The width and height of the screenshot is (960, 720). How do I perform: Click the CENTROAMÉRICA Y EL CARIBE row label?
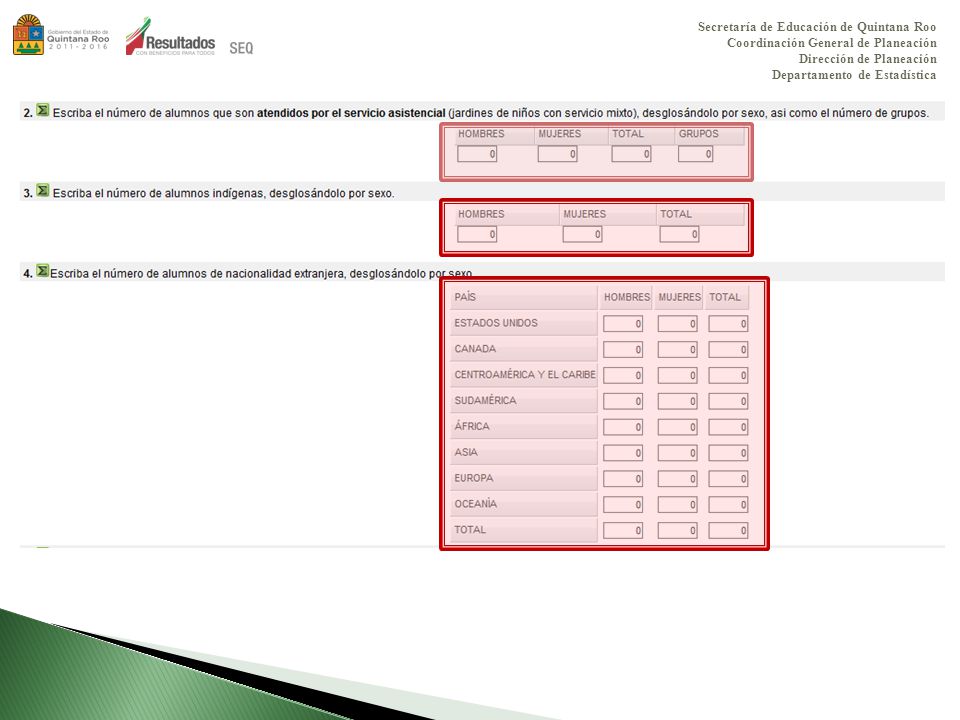click(525, 374)
